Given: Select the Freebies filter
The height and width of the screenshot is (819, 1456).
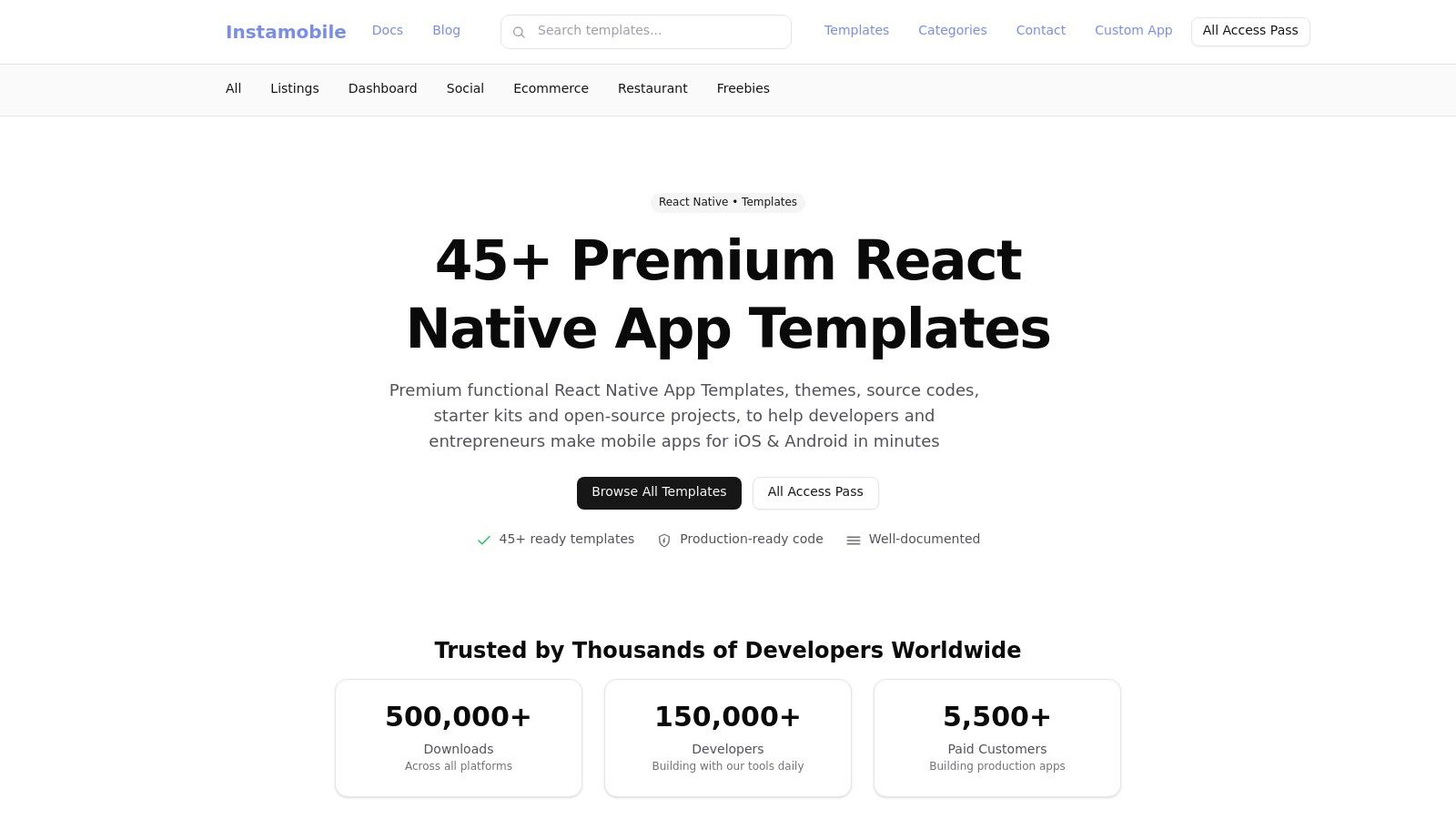Looking at the screenshot, I should point(743,88).
